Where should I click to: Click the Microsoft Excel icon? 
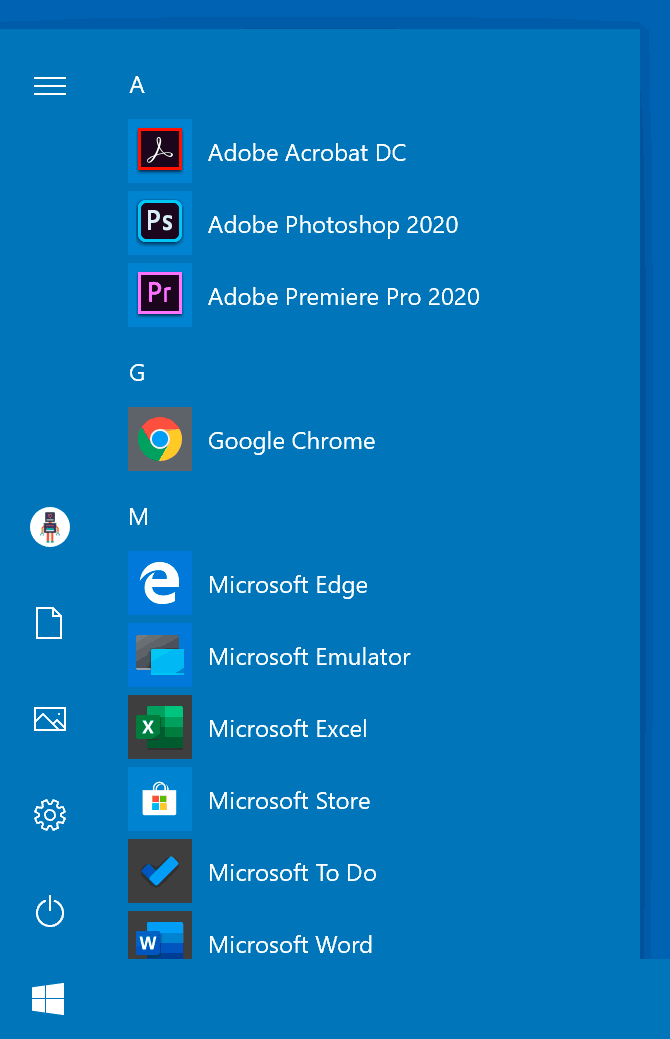(160, 727)
